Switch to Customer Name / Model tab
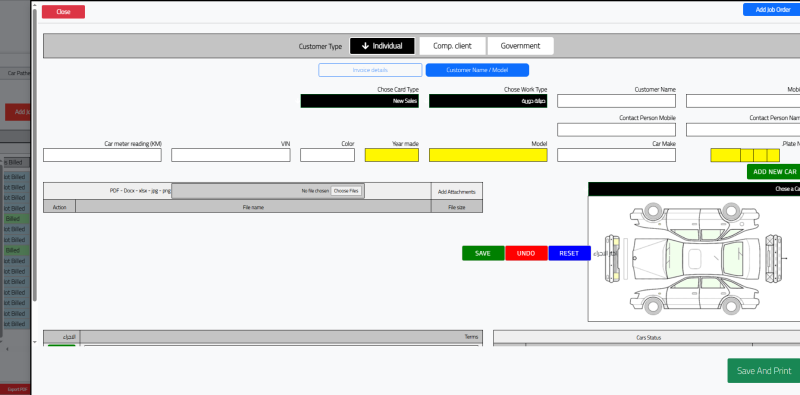 pyautogui.click(x=477, y=70)
